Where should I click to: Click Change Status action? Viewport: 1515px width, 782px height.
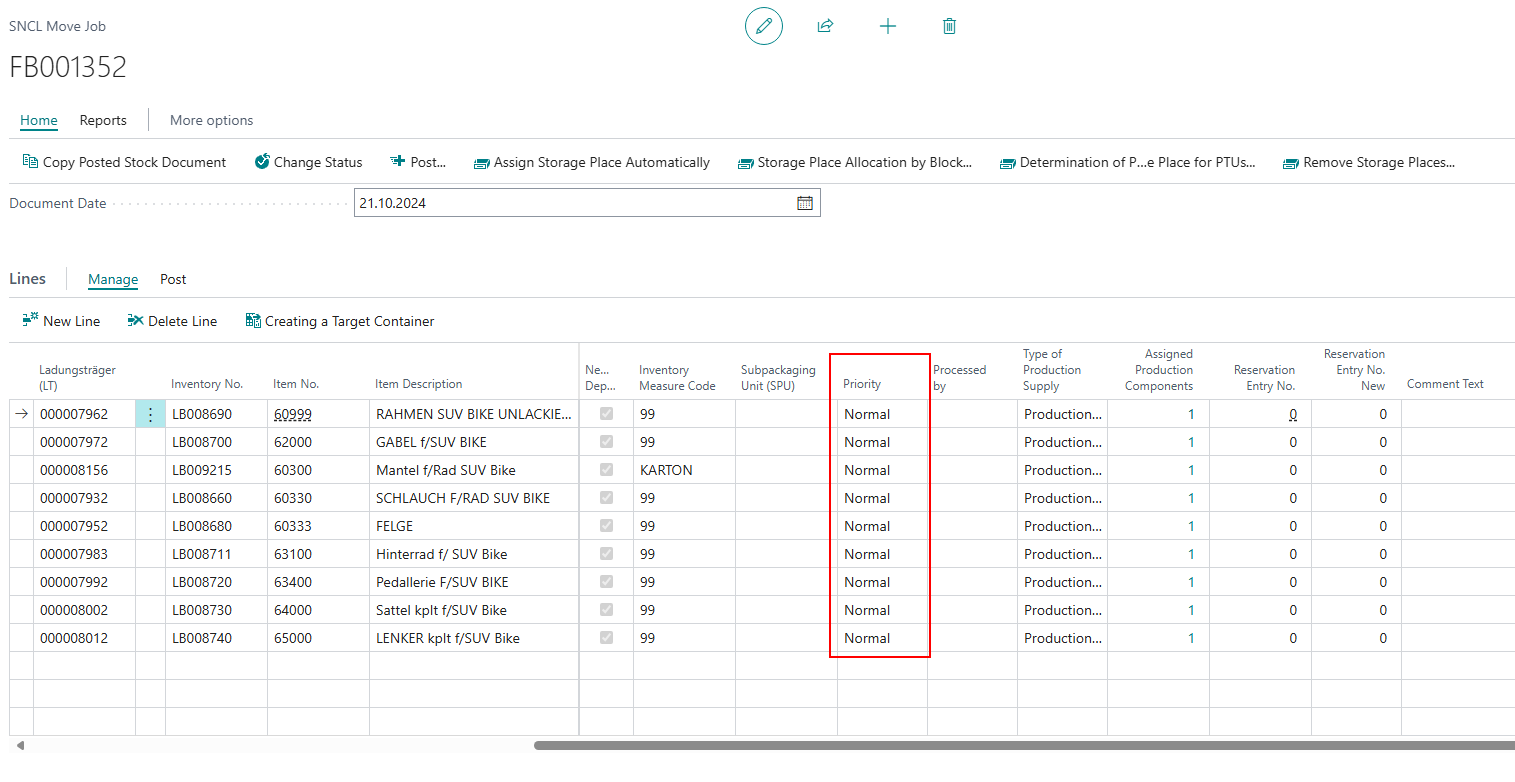tap(308, 162)
